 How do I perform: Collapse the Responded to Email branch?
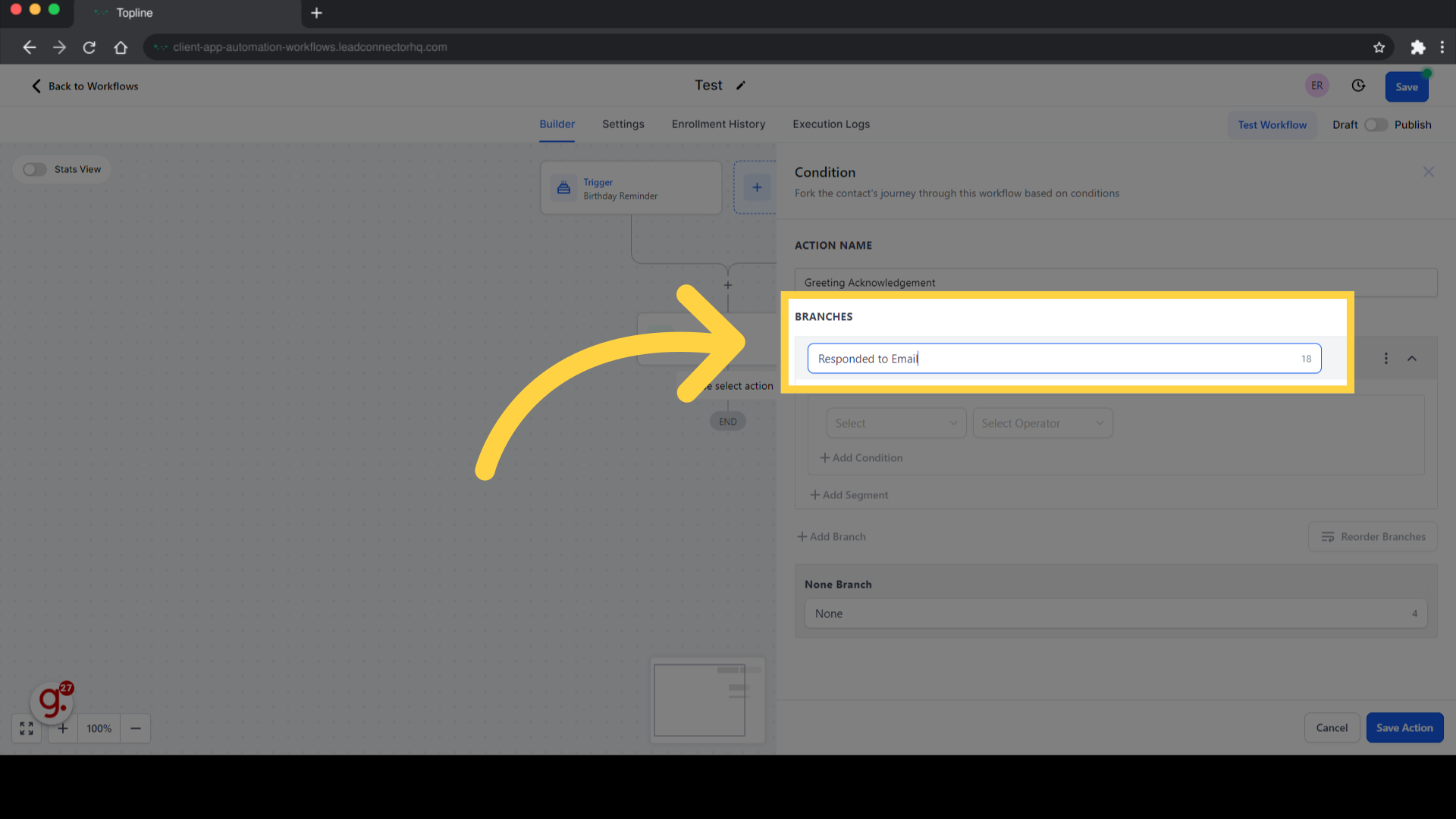tap(1412, 359)
